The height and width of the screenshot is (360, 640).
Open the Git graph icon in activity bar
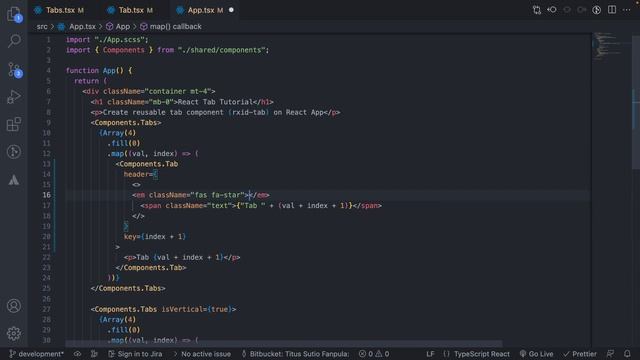click(14, 152)
